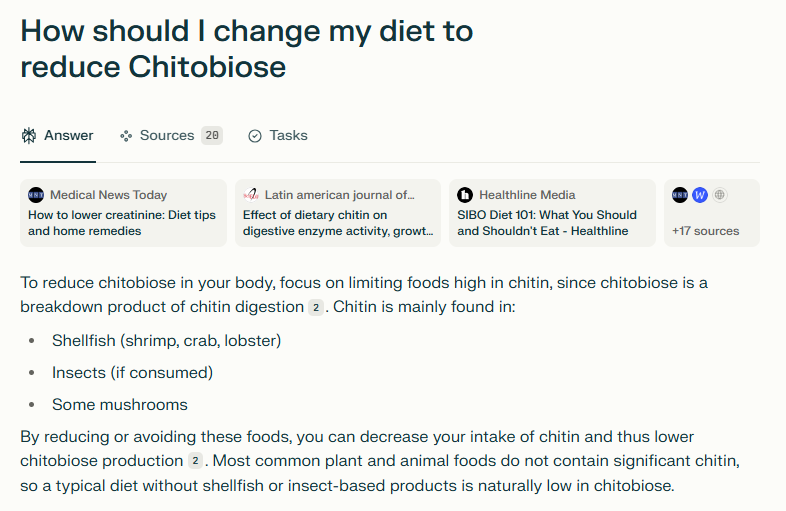
Task: Click citation 2 after 'chitobiose production'
Action: tap(195, 461)
